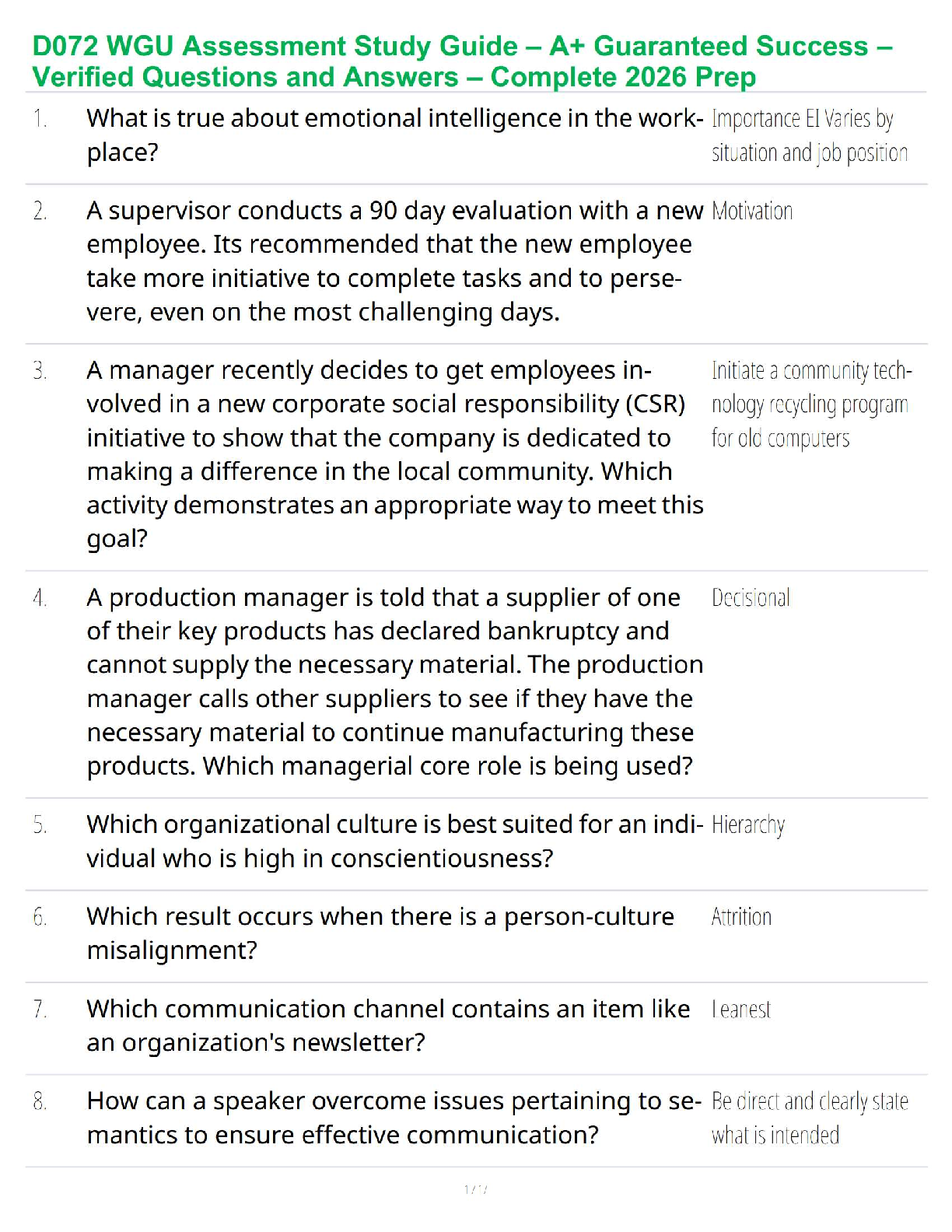Click the page number indicator in the footer

475,1189
